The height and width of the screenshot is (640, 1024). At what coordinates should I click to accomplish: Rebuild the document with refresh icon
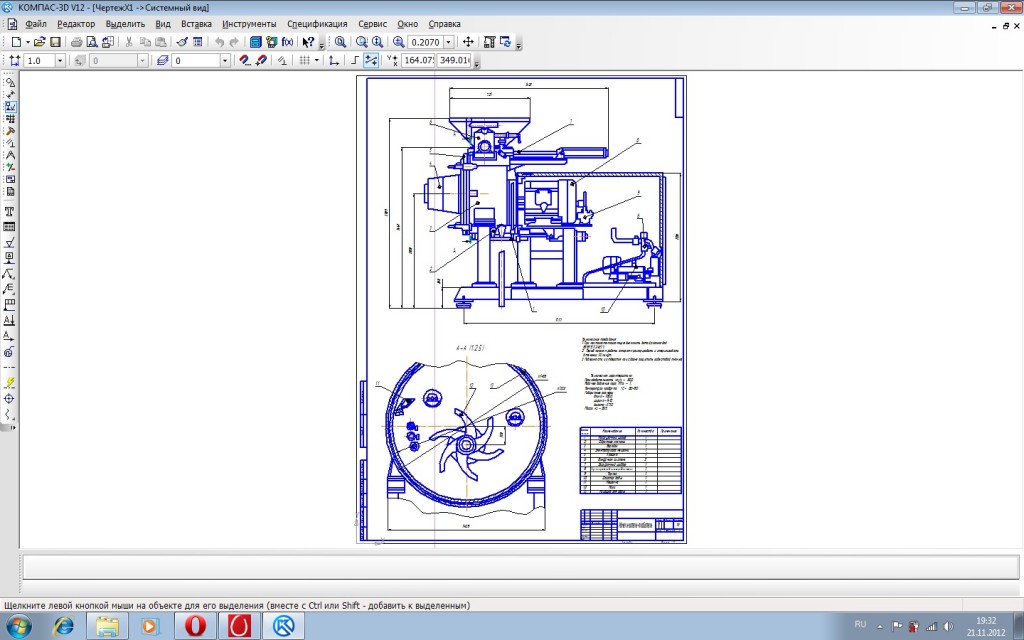505,42
